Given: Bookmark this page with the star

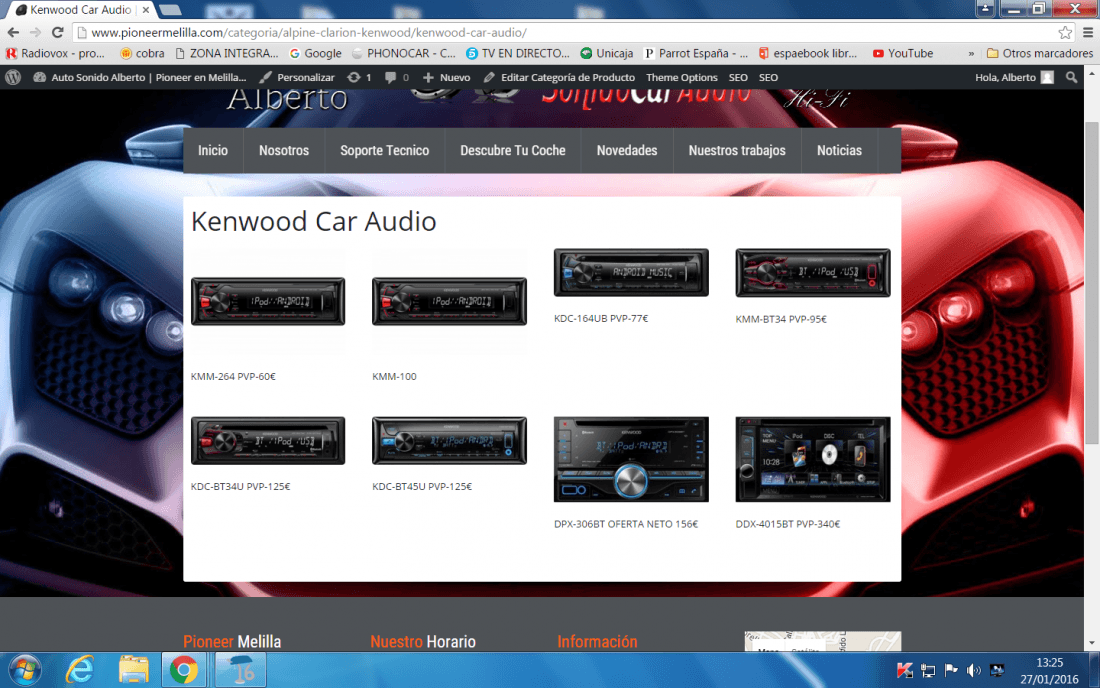Looking at the screenshot, I should pyautogui.click(x=1065, y=32).
